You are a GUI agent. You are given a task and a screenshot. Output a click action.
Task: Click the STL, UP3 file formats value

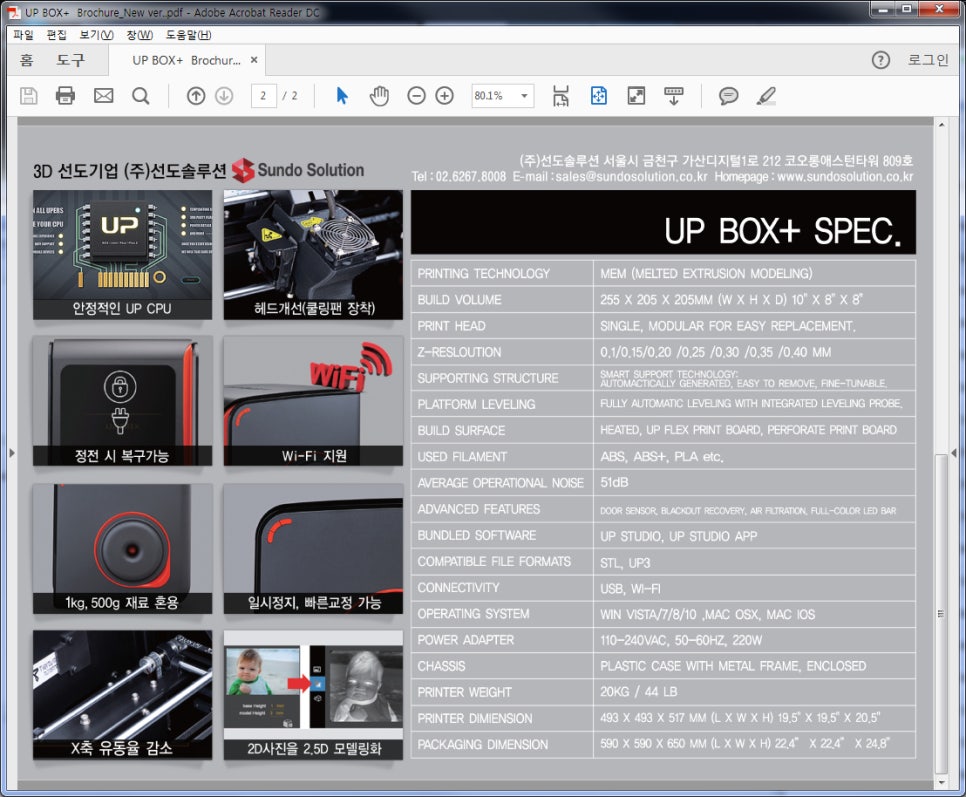tap(625, 563)
